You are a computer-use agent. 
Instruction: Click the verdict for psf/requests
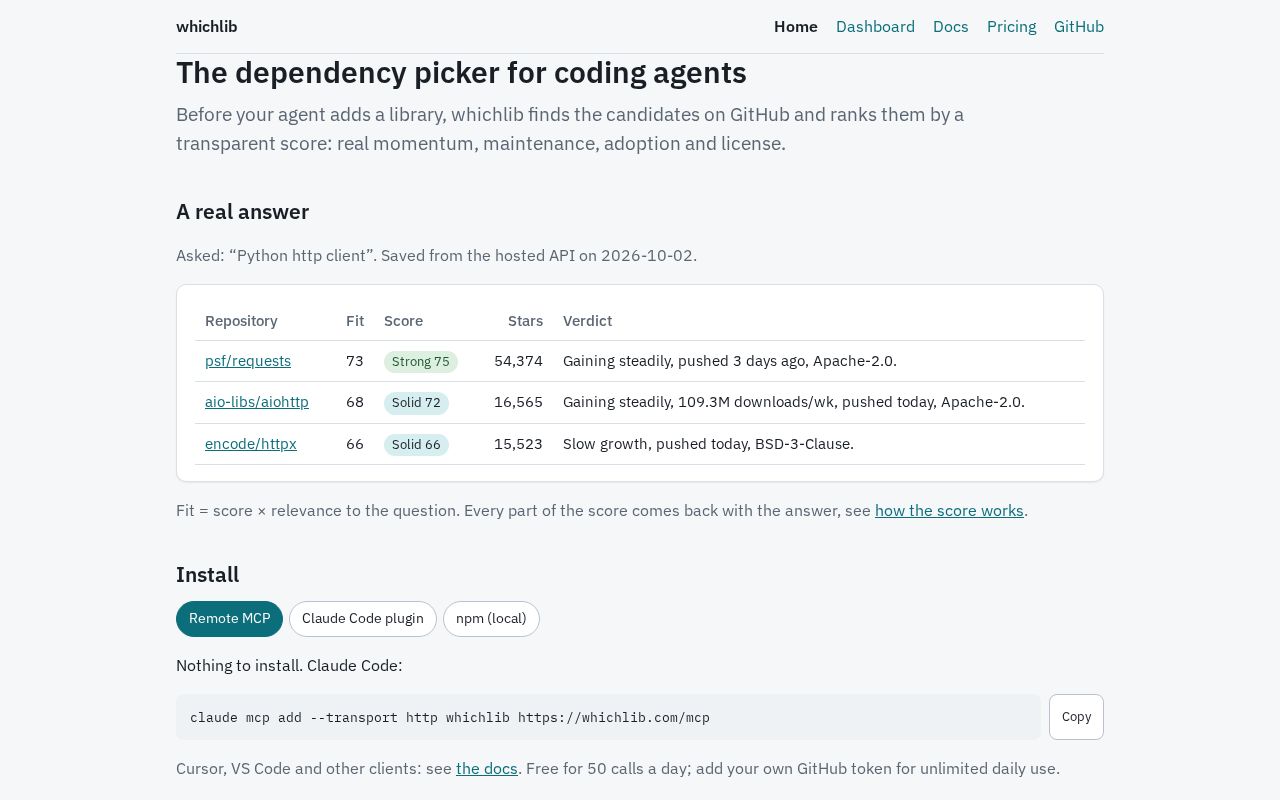click(x=730, y=361)
